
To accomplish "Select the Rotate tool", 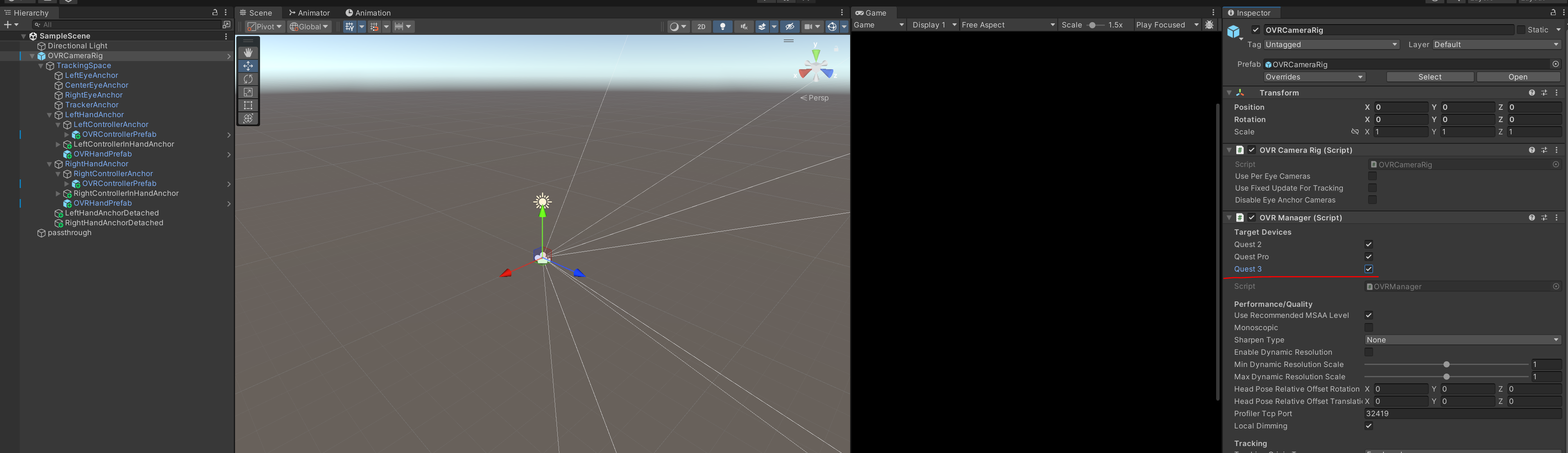I will click(248, 79).
